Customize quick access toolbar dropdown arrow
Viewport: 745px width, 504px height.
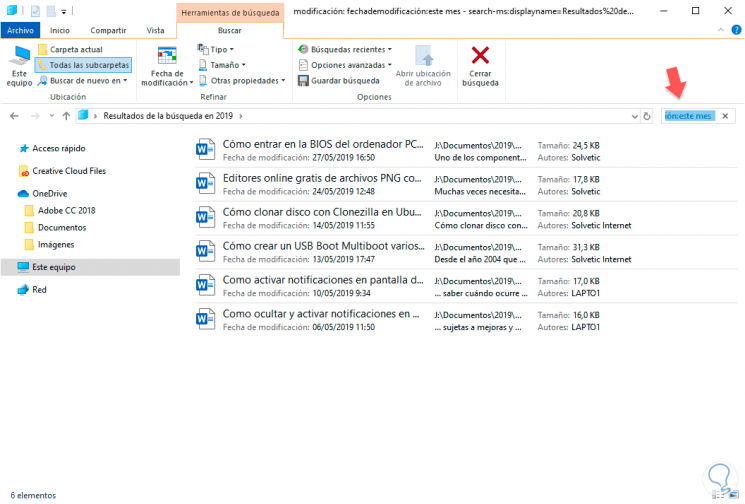(64, 11)
